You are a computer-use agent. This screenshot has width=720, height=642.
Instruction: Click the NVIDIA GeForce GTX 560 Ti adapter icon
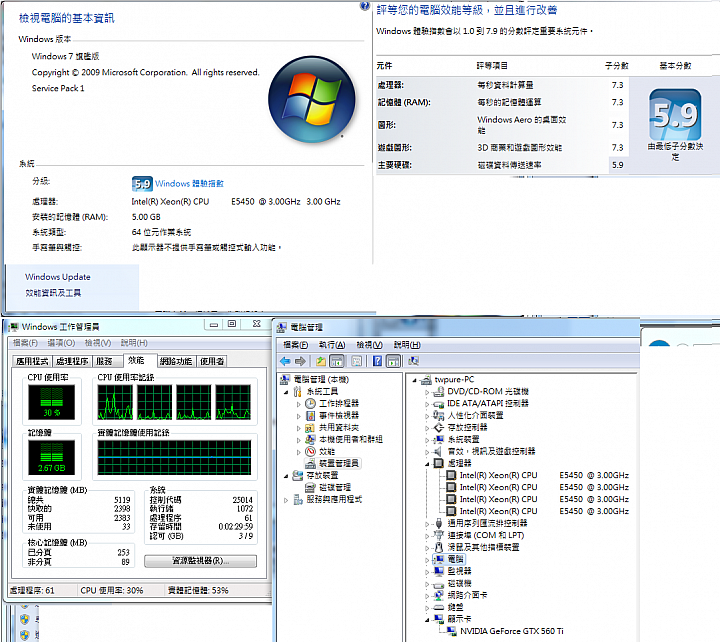click(x=452, y=631)
